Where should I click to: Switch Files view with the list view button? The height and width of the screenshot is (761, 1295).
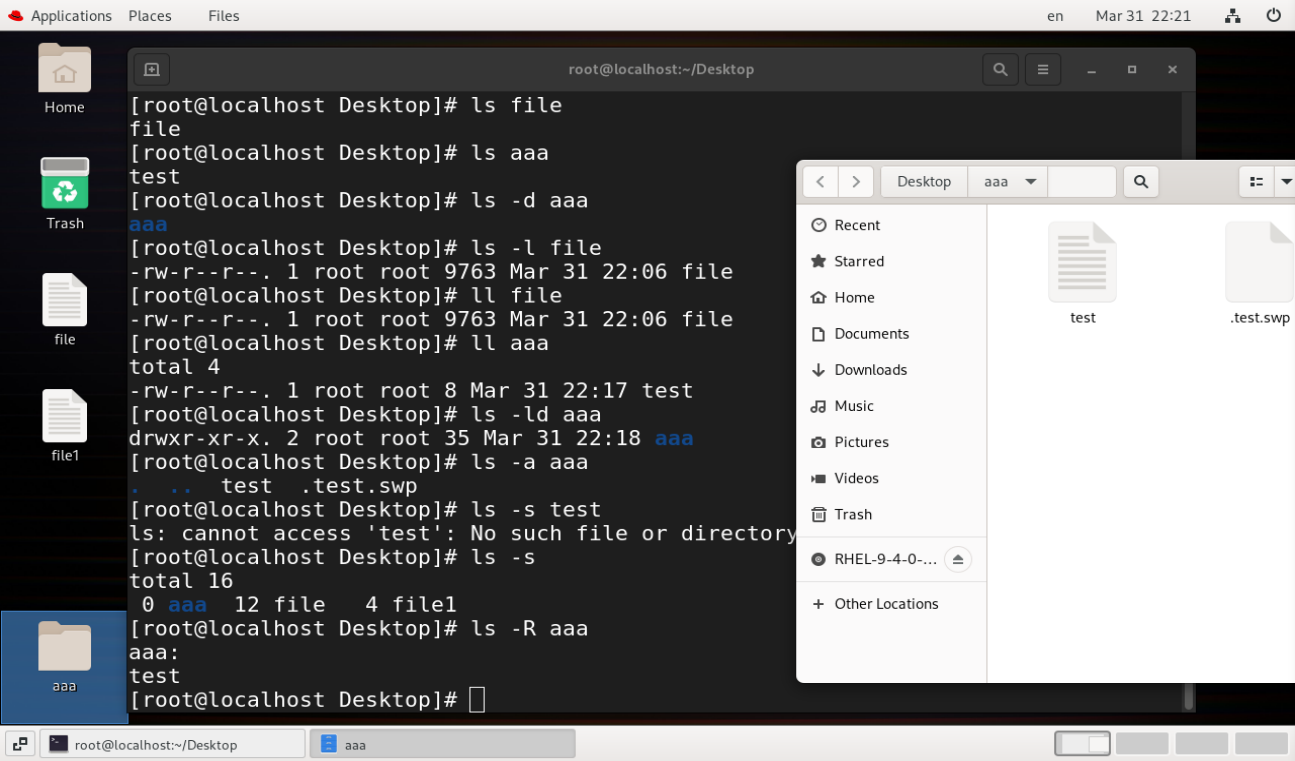[x=1256, y=182]
